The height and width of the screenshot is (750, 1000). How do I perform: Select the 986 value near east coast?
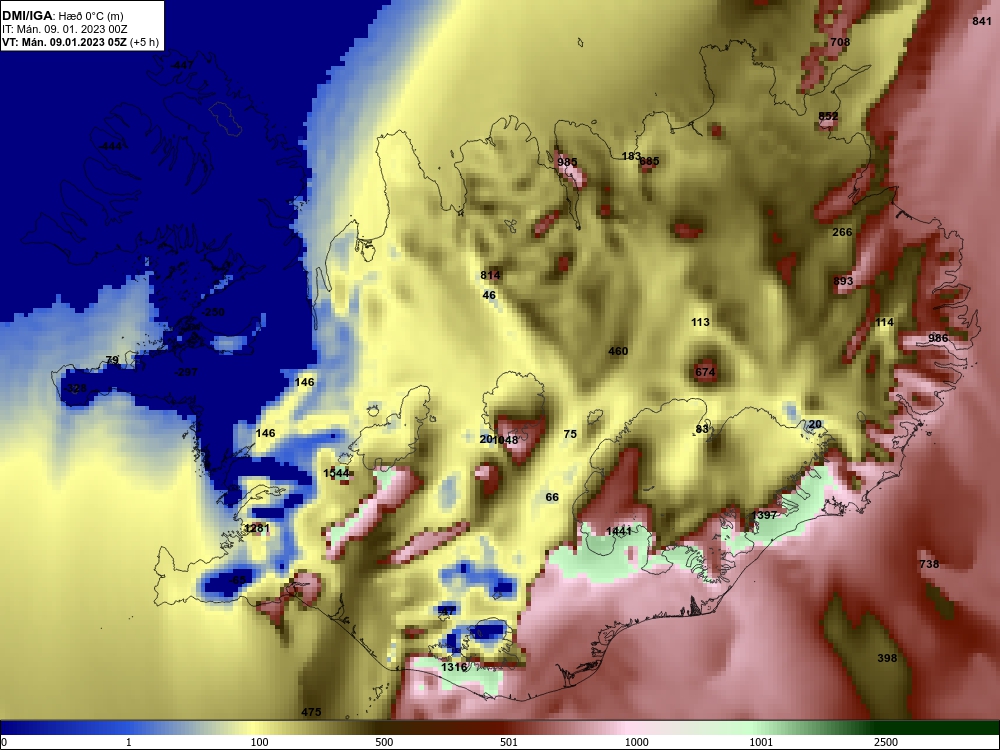pyautogui.click(x=938, y=338)
